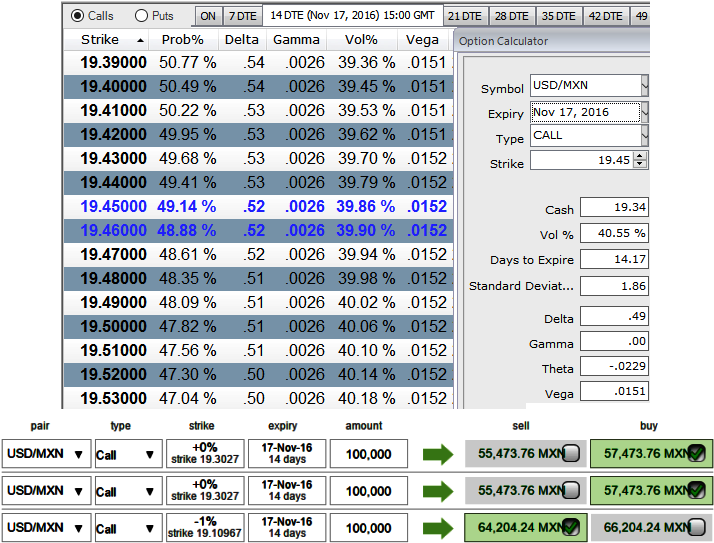Image resolution: width=714 pixels, height=543 pixels.
Task: Click the first row green arrow icon
Action: point(438,455)
